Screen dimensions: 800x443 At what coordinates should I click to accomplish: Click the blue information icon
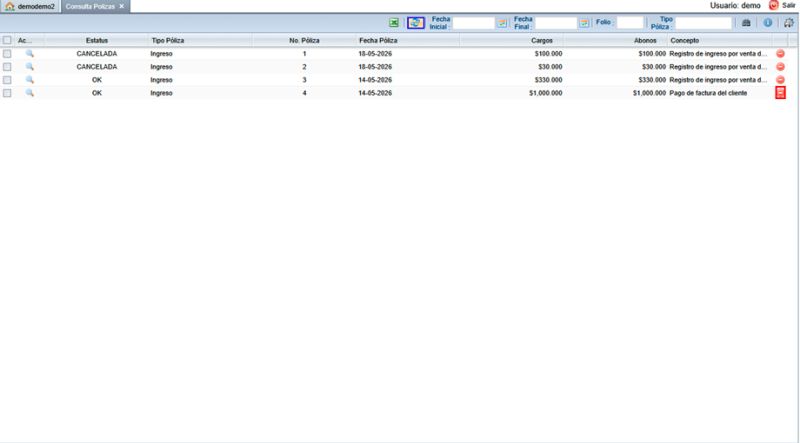point(767,23)
